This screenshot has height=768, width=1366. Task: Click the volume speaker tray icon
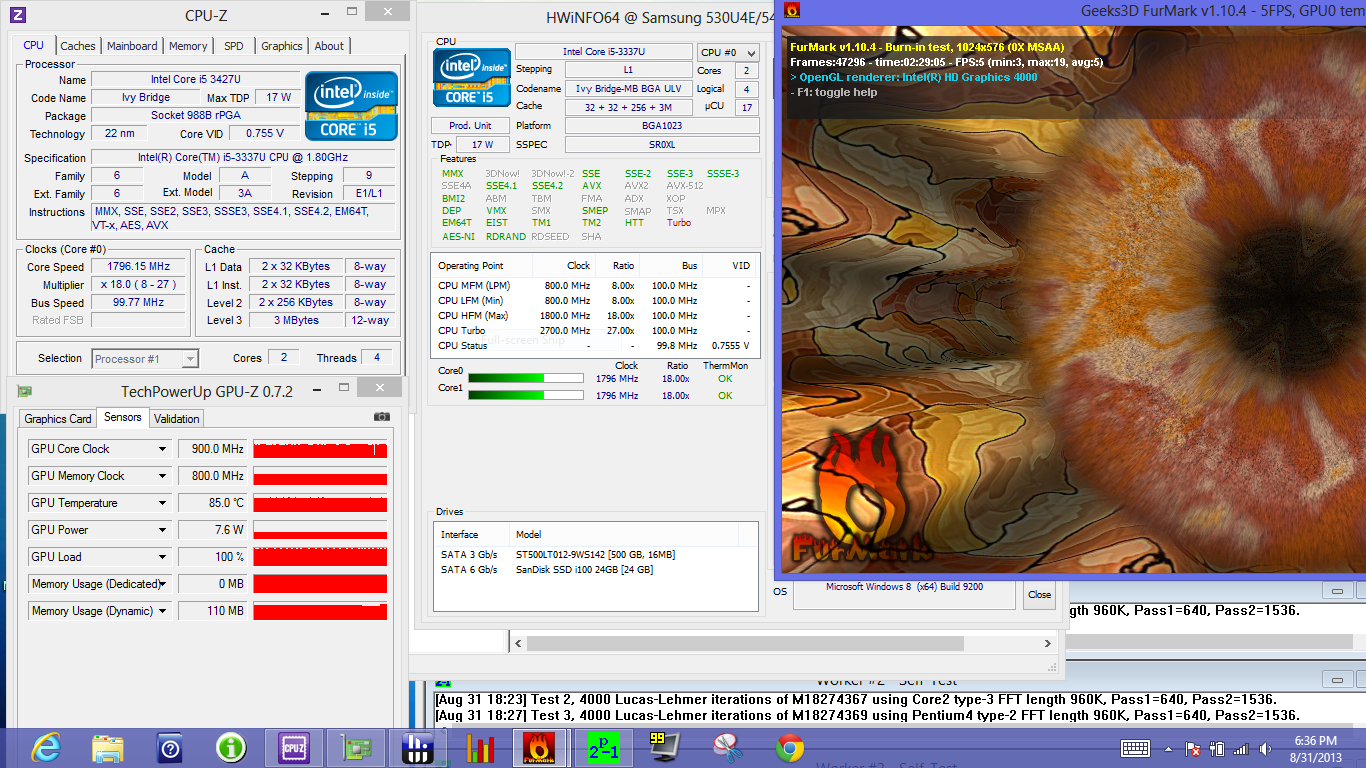coord(1265,748)
